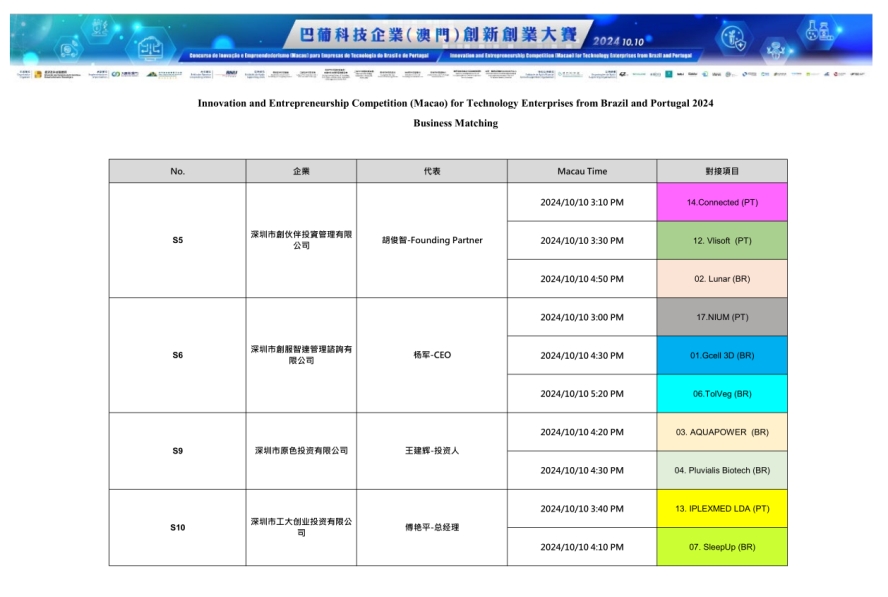
Task: Click the 'Business Matching' subtitle
Action: coord(455,123)
